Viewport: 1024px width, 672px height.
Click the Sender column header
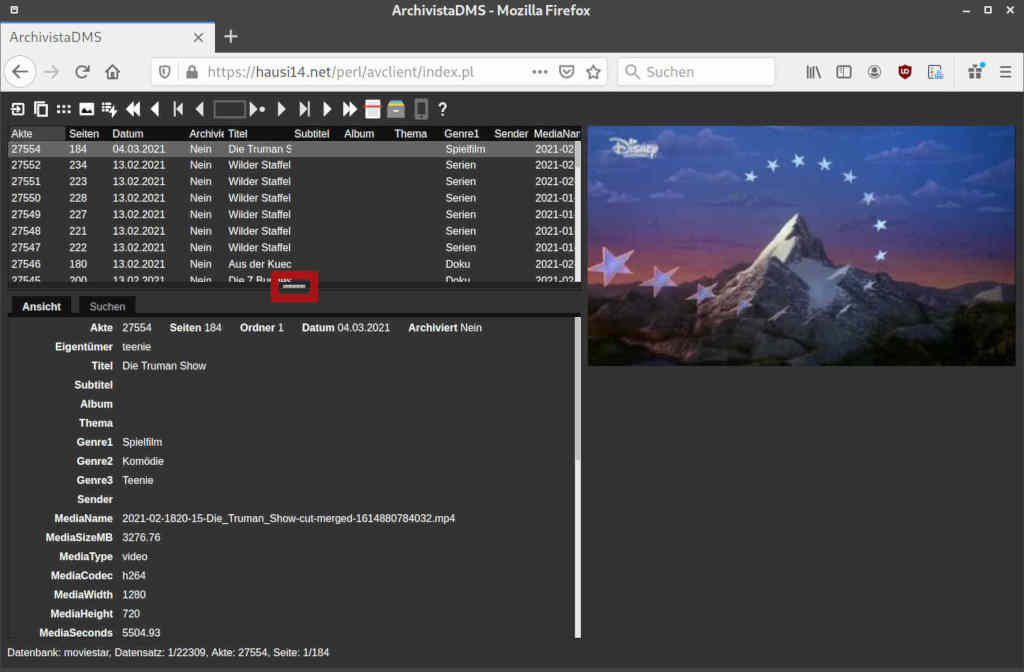pyautogui.click(x=511, y=133)
